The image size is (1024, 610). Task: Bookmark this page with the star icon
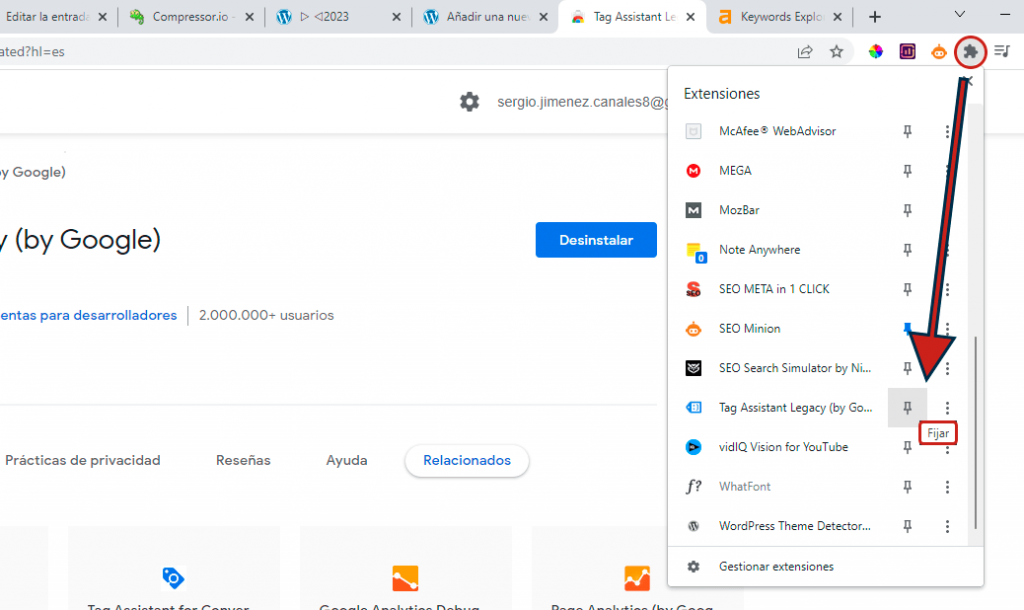tap(837, 52)
